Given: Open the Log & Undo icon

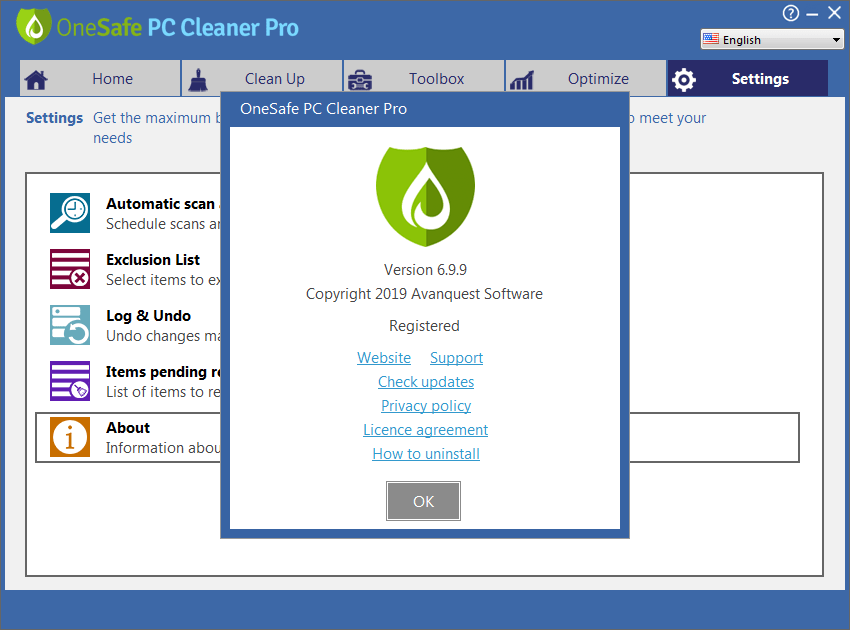Looking at the screenshot, I should 70,325.
